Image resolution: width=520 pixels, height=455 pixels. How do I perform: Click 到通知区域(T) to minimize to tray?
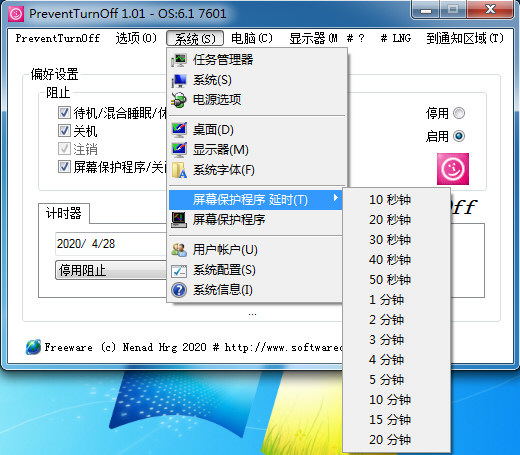click(x=465, y=38)
